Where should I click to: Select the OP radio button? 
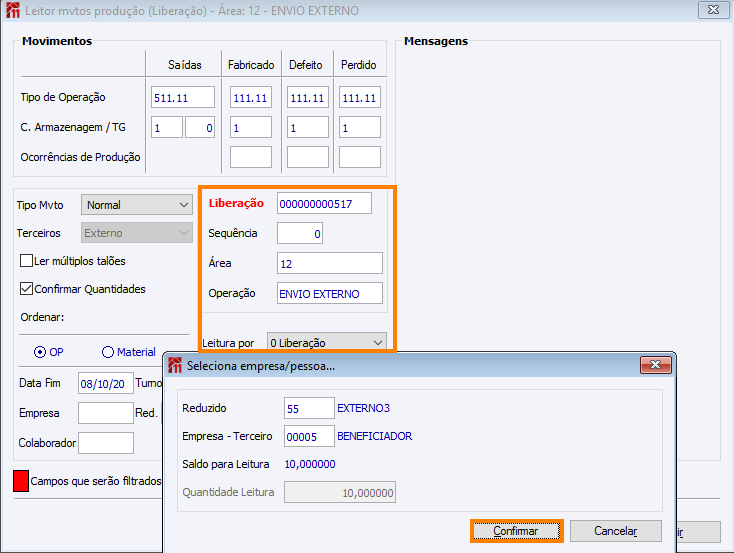(x=40, y=352)
